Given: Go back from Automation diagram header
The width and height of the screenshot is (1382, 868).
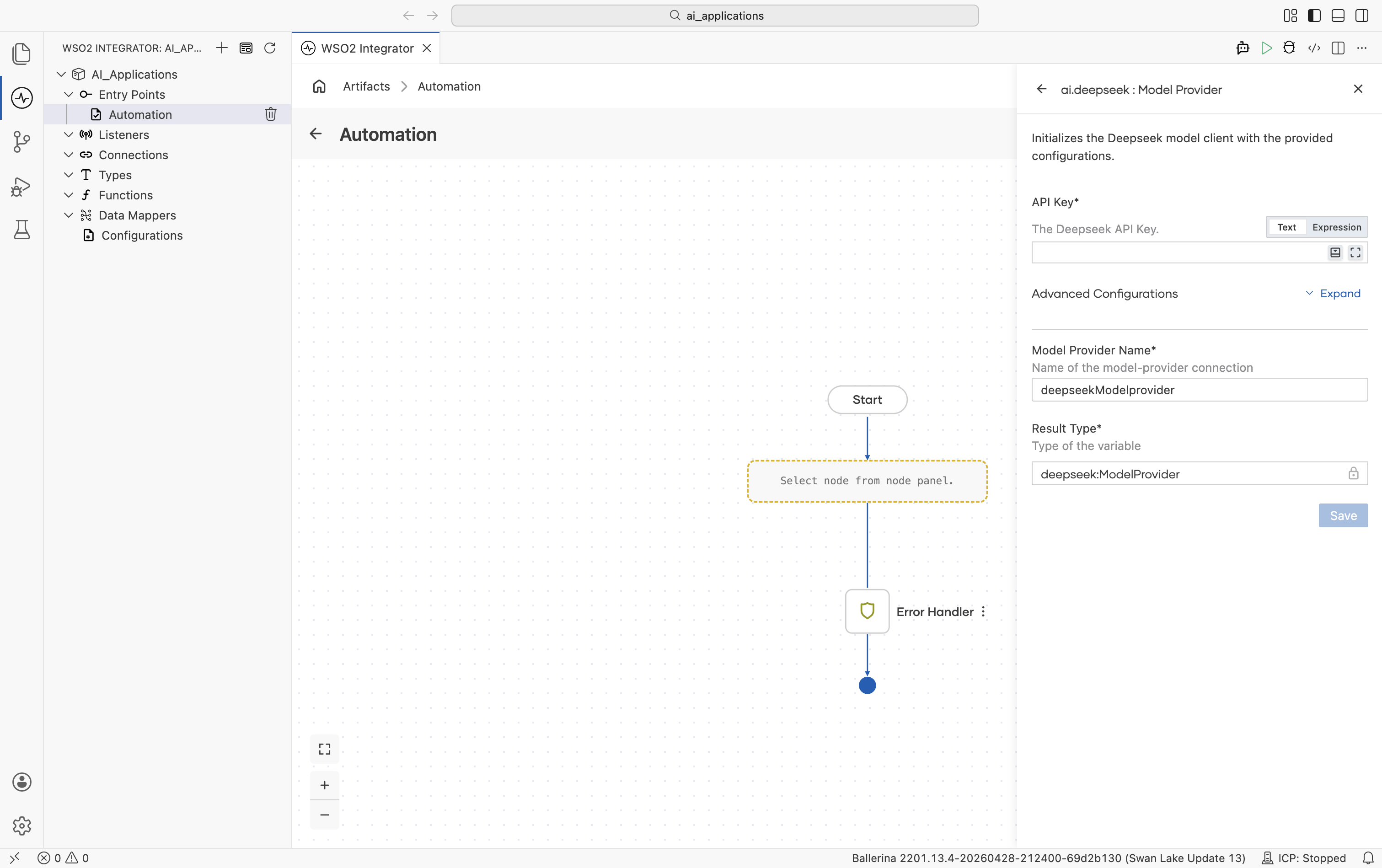Looking at the screenshot, I should (316, 134).
